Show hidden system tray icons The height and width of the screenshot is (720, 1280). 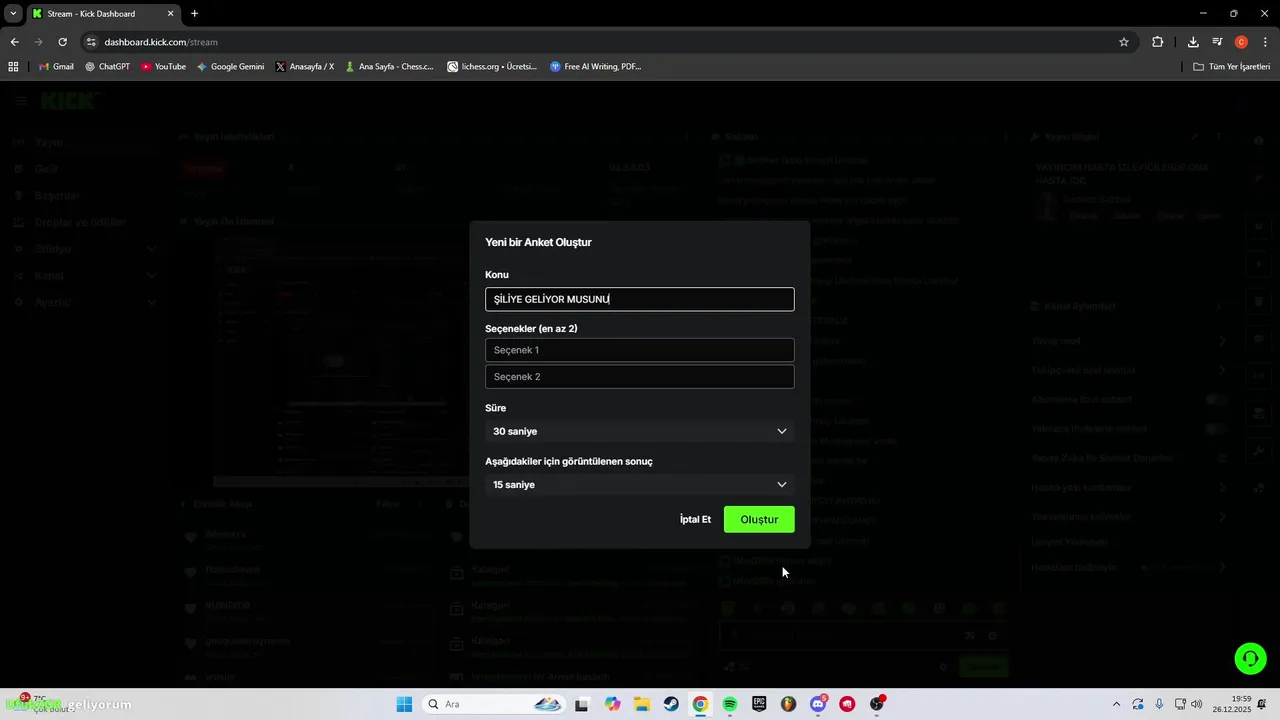click(x=1116, y=704)
